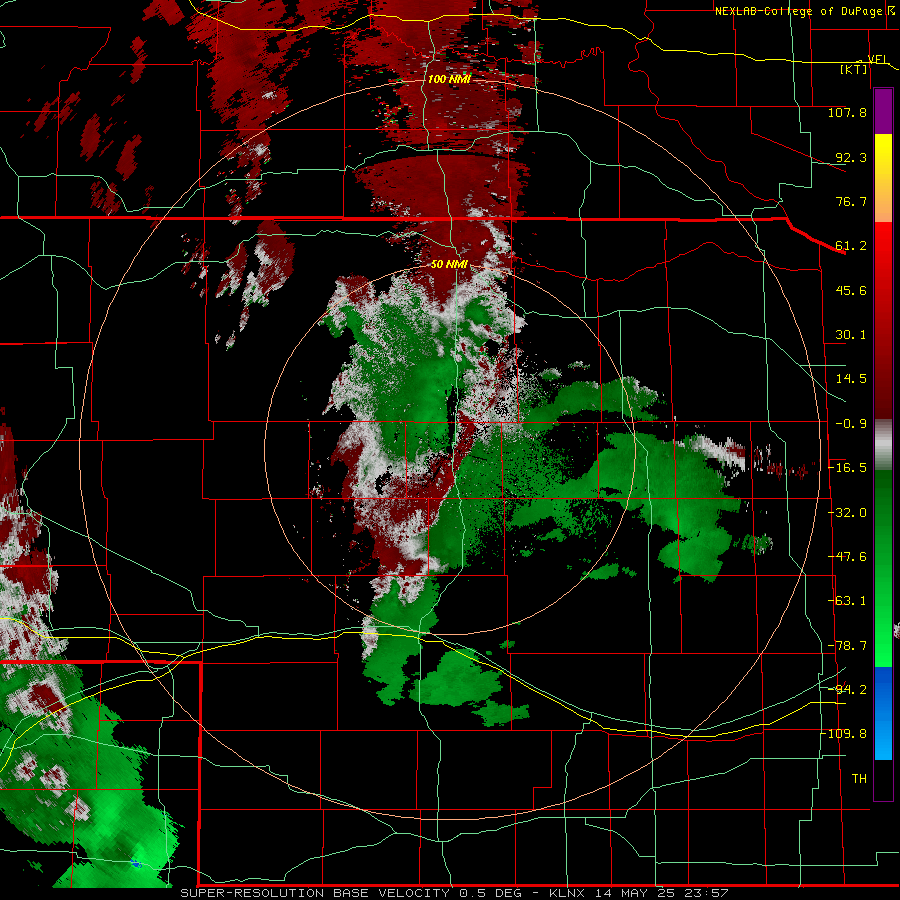Screen dimensions: 900x900
Task: Click the yellow segment of velocity color bar
Action: [883, 156]
